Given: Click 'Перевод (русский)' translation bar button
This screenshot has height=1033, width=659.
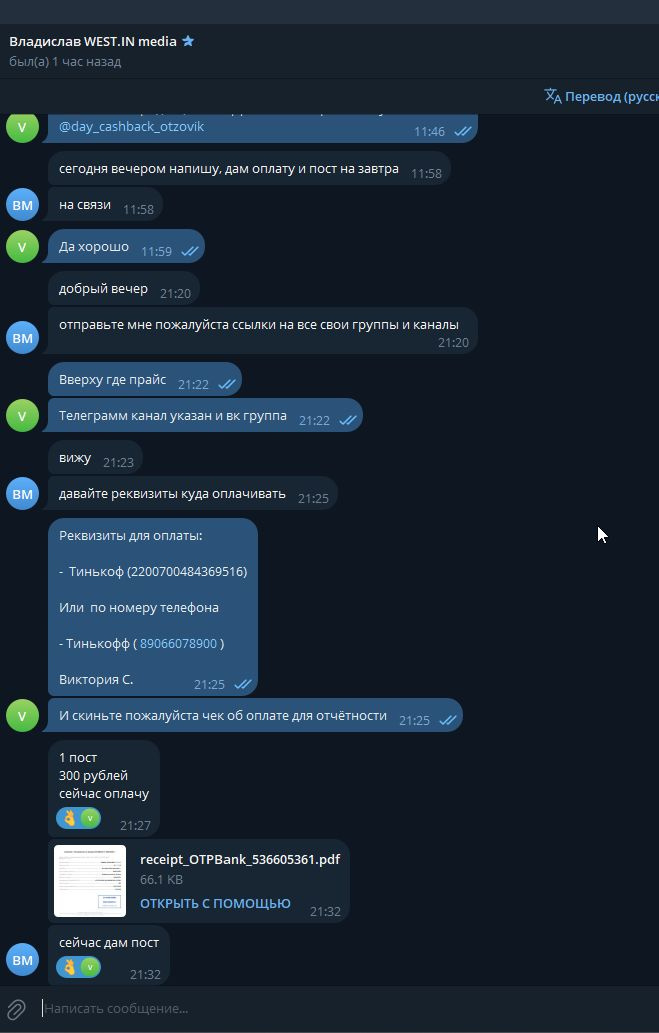Looking at the screenshot, I should [x=612, y=96].
